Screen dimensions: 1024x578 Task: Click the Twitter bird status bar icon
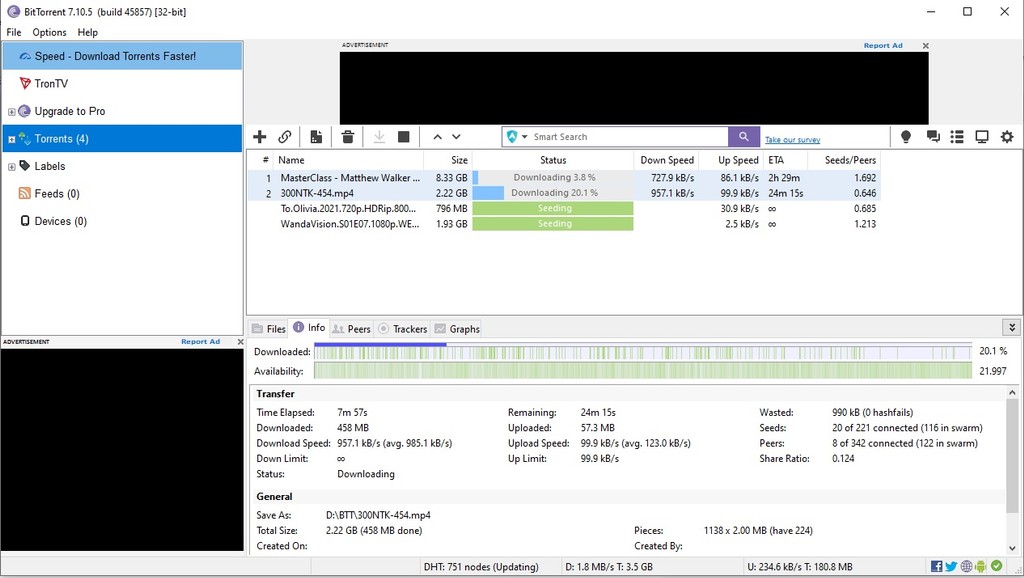951,566
